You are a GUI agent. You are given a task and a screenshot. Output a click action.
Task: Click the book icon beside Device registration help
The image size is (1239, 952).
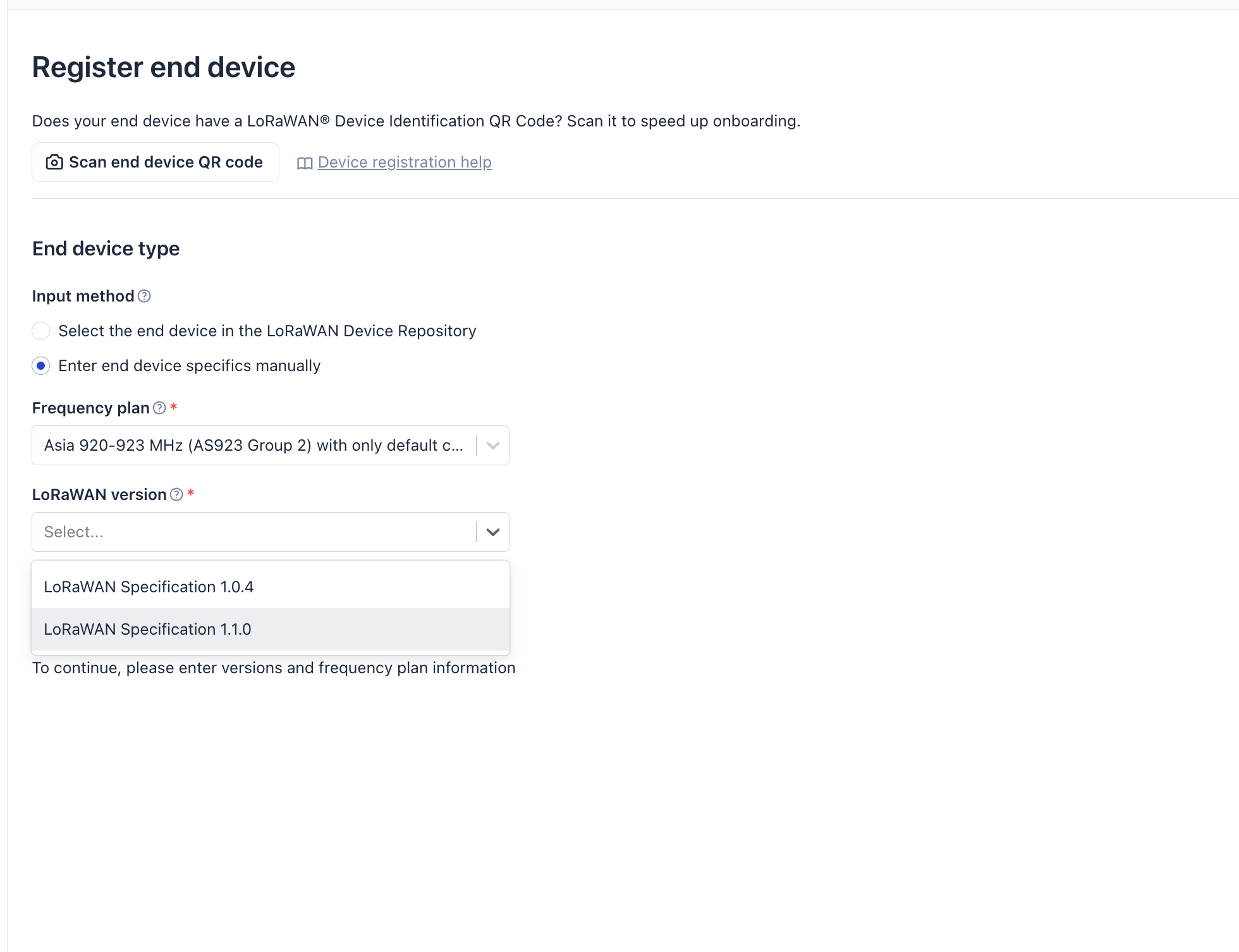(305, 163)
